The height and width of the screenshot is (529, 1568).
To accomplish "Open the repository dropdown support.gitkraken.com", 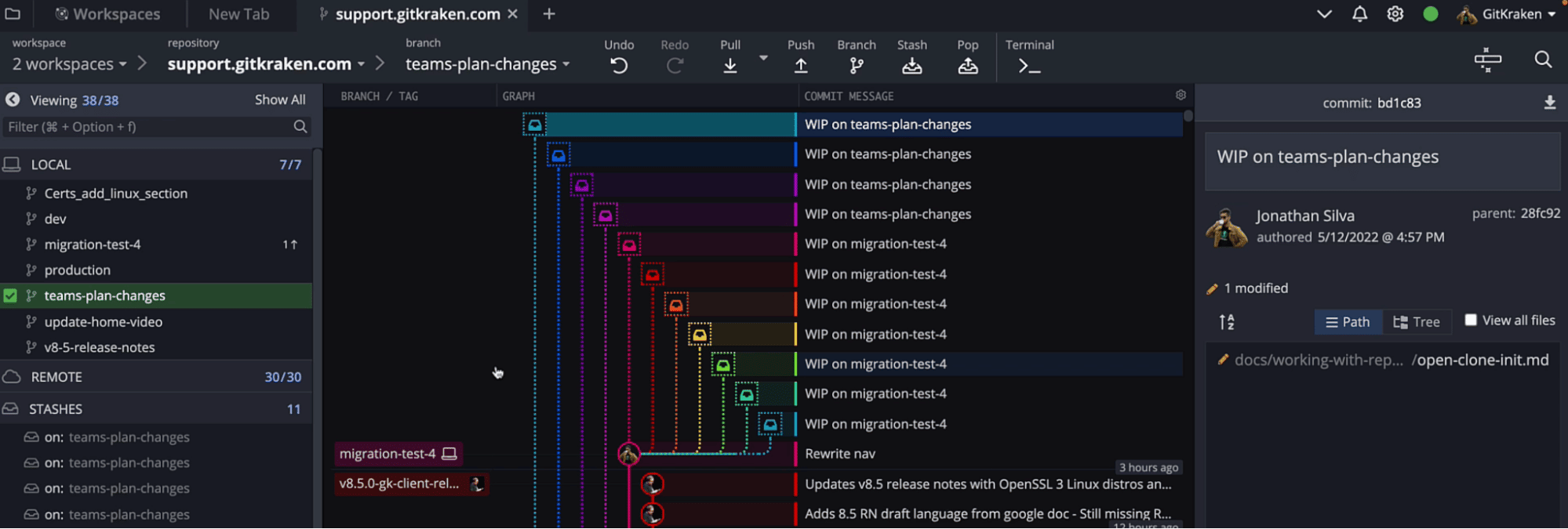I will click(266, 64).
